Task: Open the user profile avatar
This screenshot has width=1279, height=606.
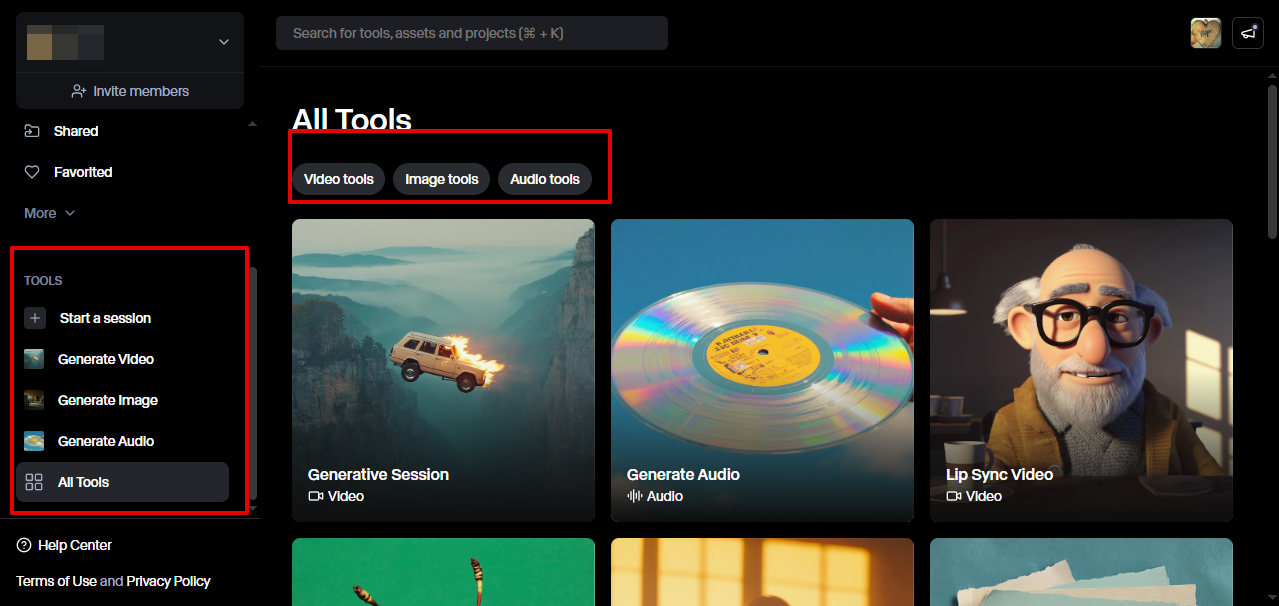Action: (1206, 33)
